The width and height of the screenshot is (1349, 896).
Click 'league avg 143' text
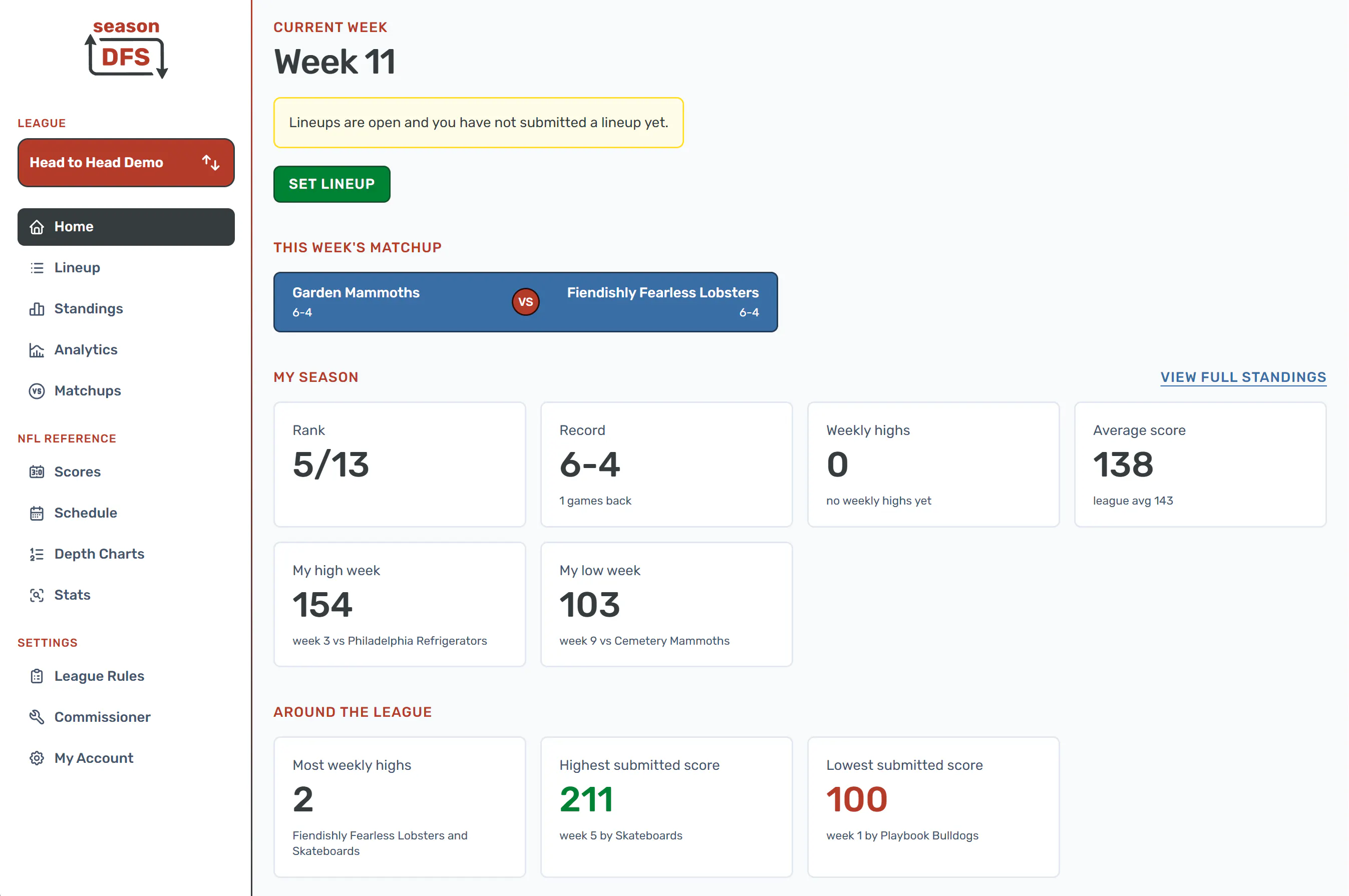coord(1133,501)
